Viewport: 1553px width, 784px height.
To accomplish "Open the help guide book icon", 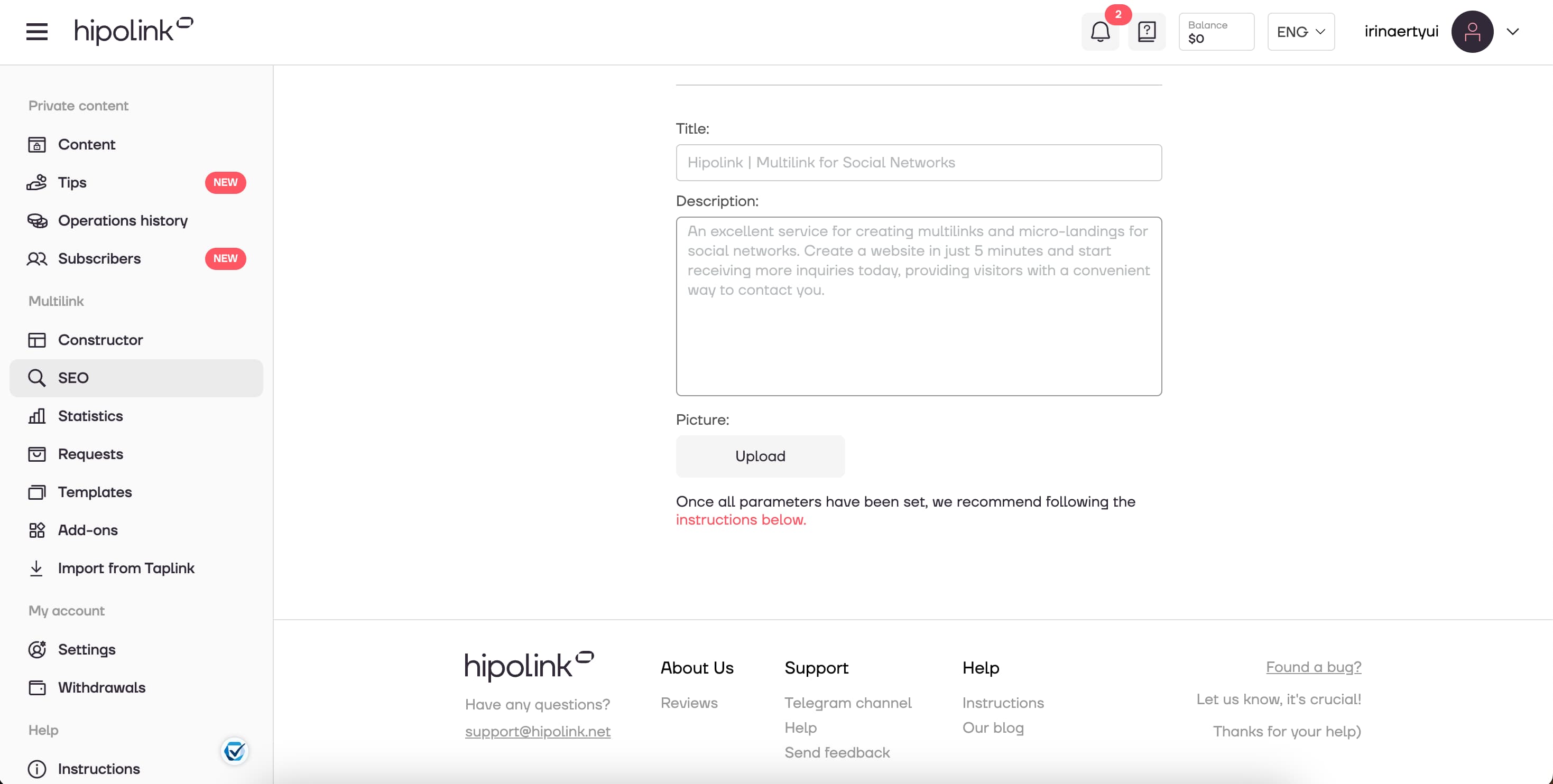I will (1147, 31).
